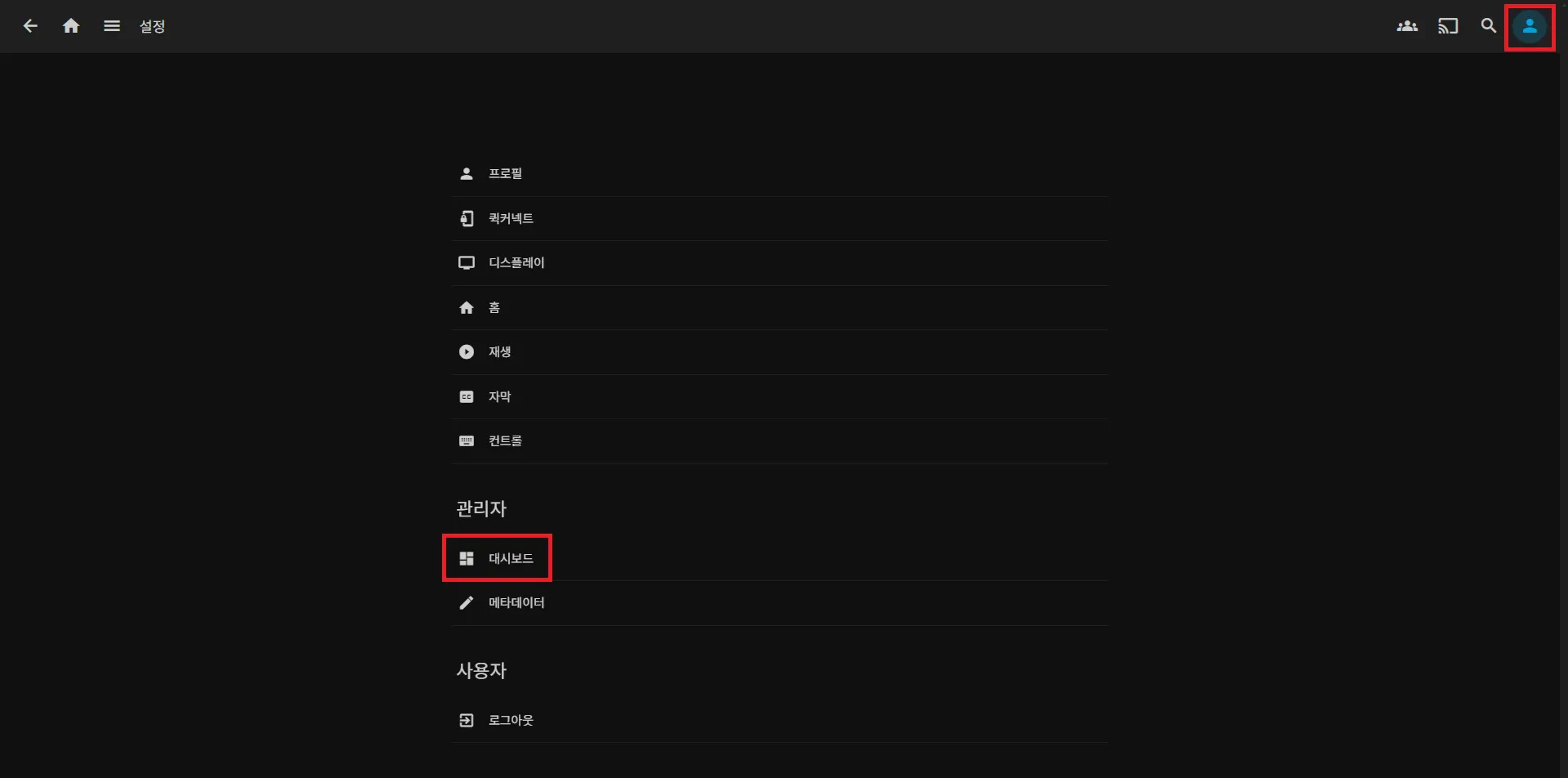Viewport: 1568px width, 778px height.
Task: Click the cast to device icon
Action: click(x=1447, y=26)
